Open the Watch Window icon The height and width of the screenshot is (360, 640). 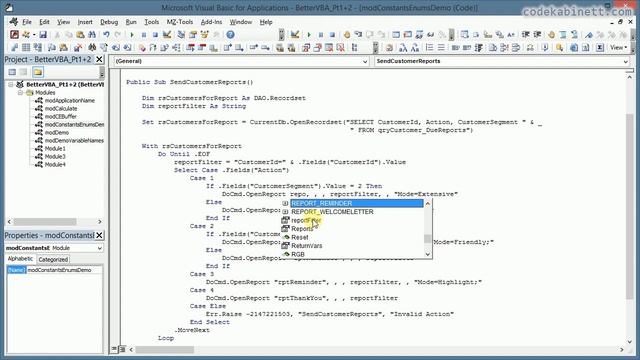tap(419, 35)
